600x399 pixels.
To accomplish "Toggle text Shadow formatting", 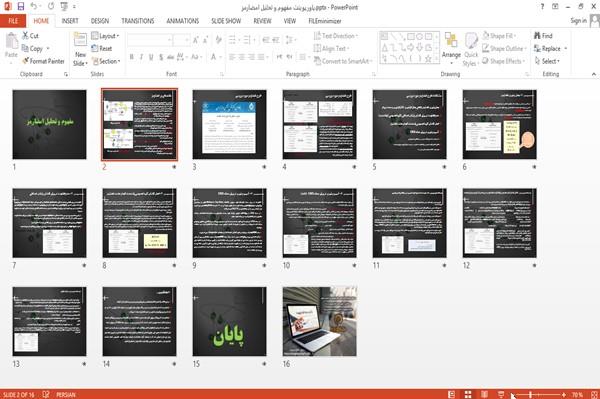I will 161,57.
